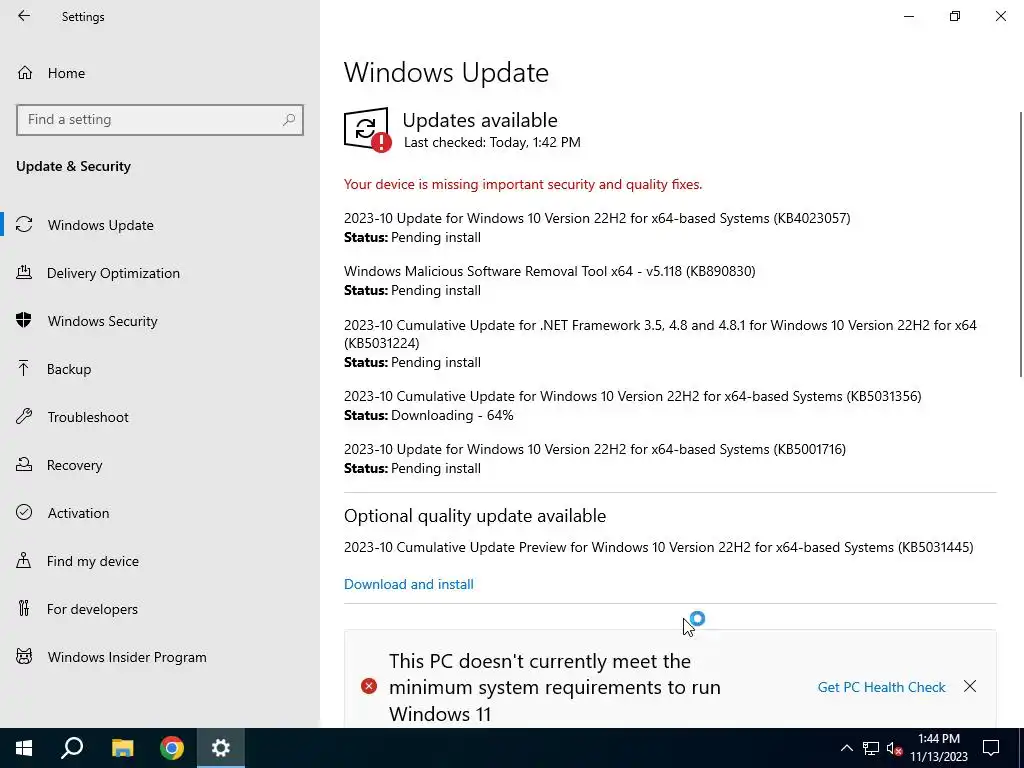Click the .NET Framework KB5031224 update entry

coord(660,334)
